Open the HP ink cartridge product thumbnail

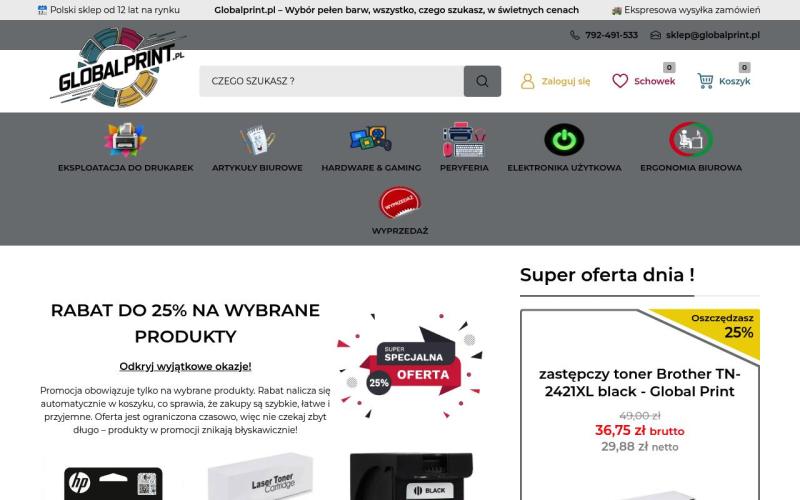(x=113, y=481)
